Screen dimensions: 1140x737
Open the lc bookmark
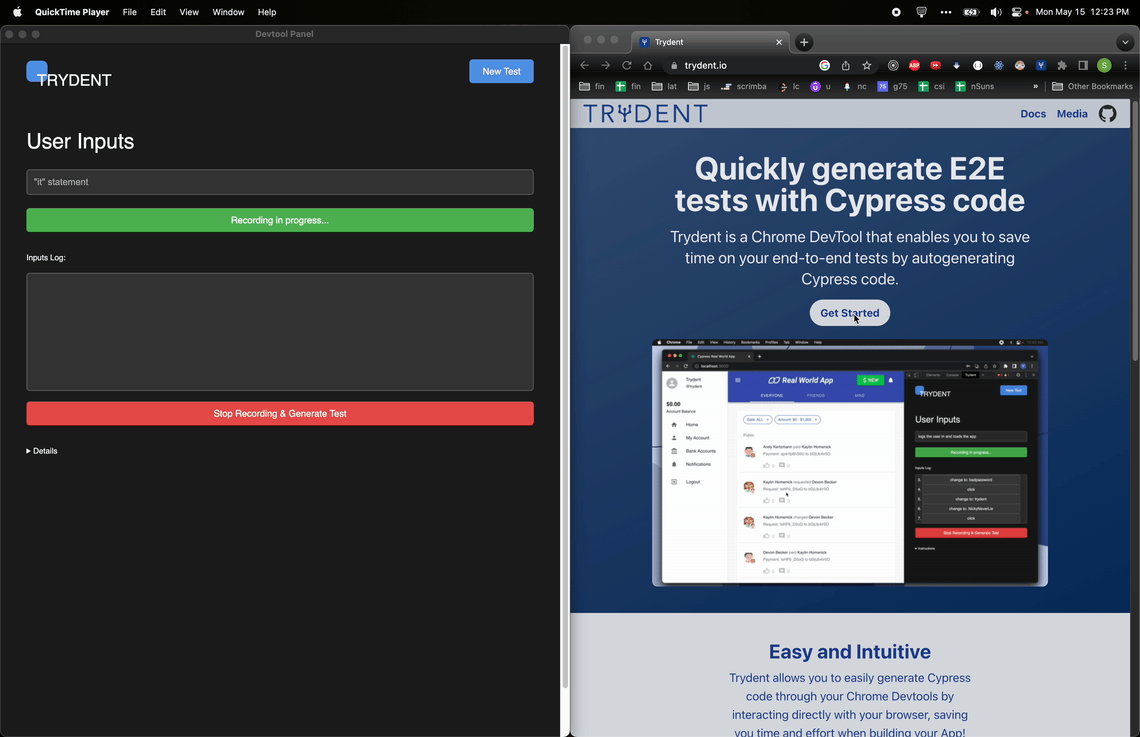pos(789,86)
